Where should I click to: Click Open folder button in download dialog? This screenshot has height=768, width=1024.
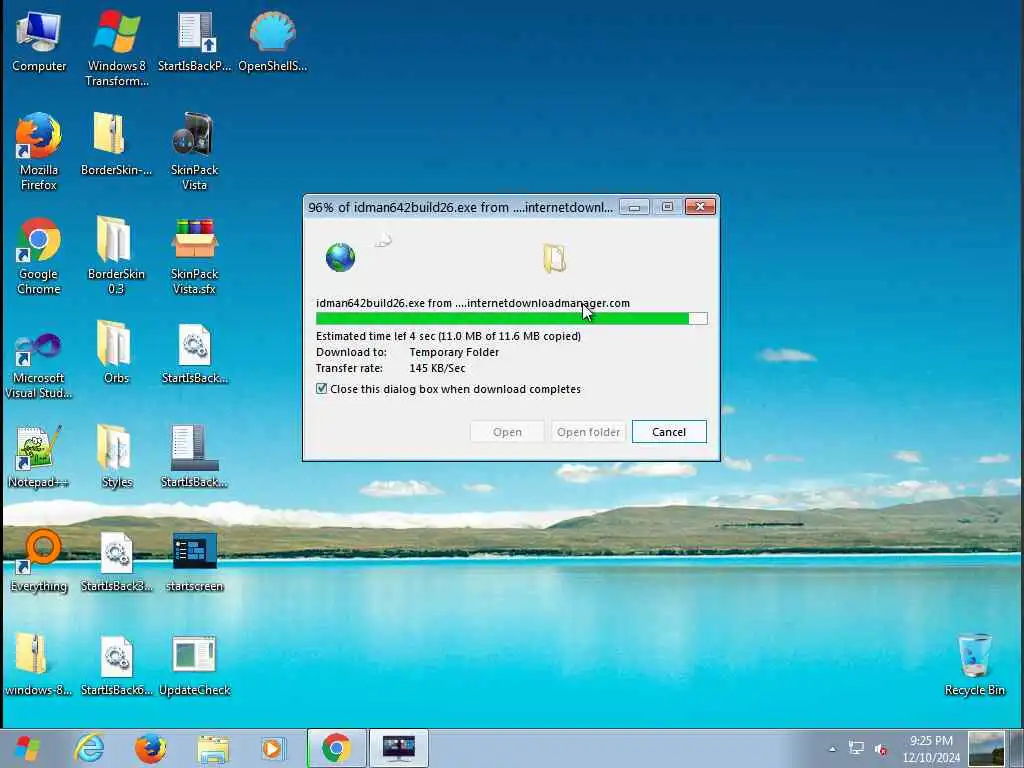[x=588, y=432]
